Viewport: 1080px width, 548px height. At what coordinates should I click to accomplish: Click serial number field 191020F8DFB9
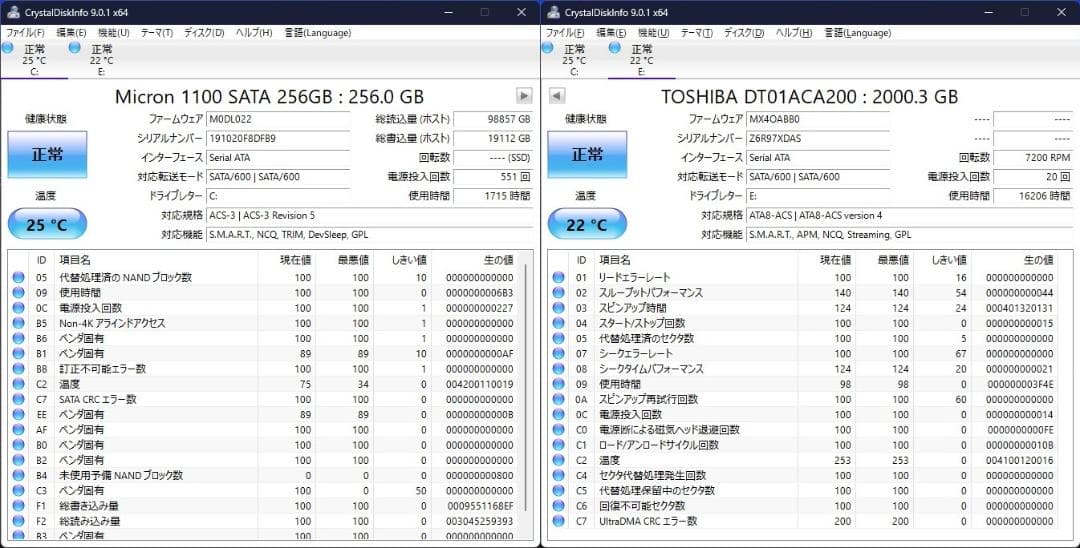[x=278, y=138]
